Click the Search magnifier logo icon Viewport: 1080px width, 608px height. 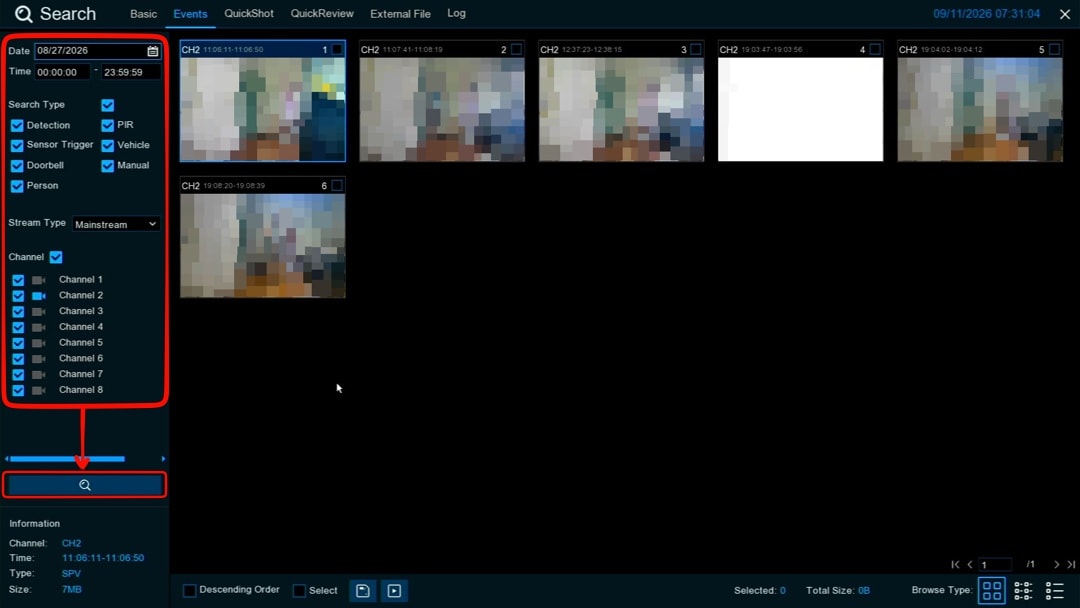point(23,14)
